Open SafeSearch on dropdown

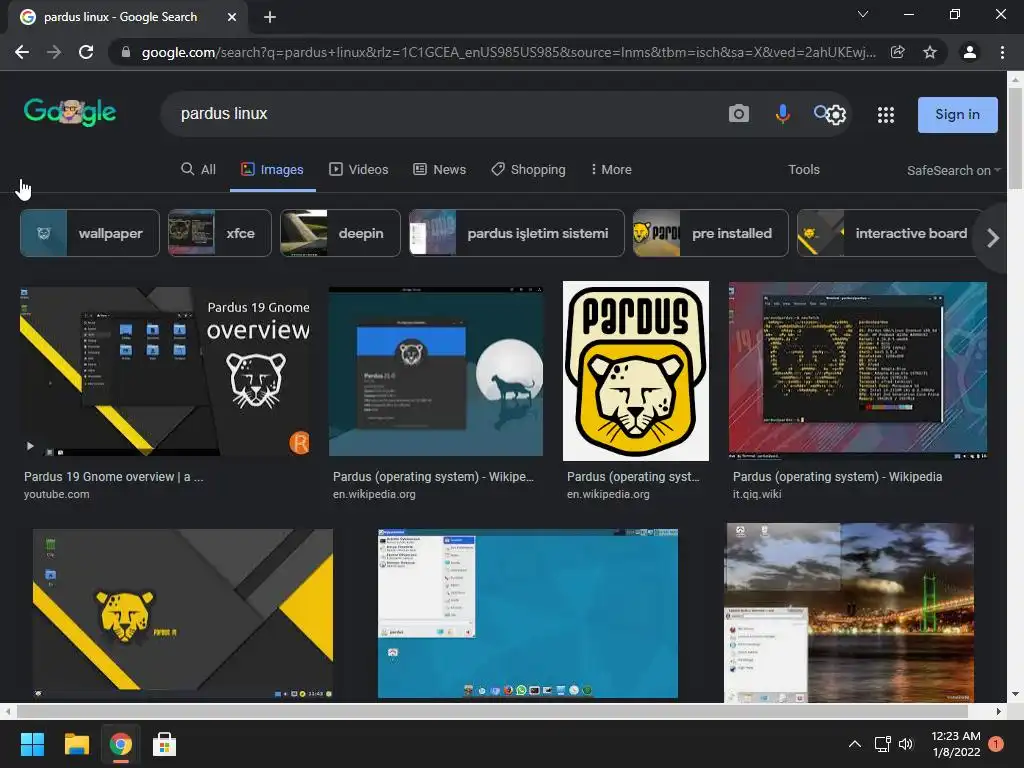click(953, 170)
